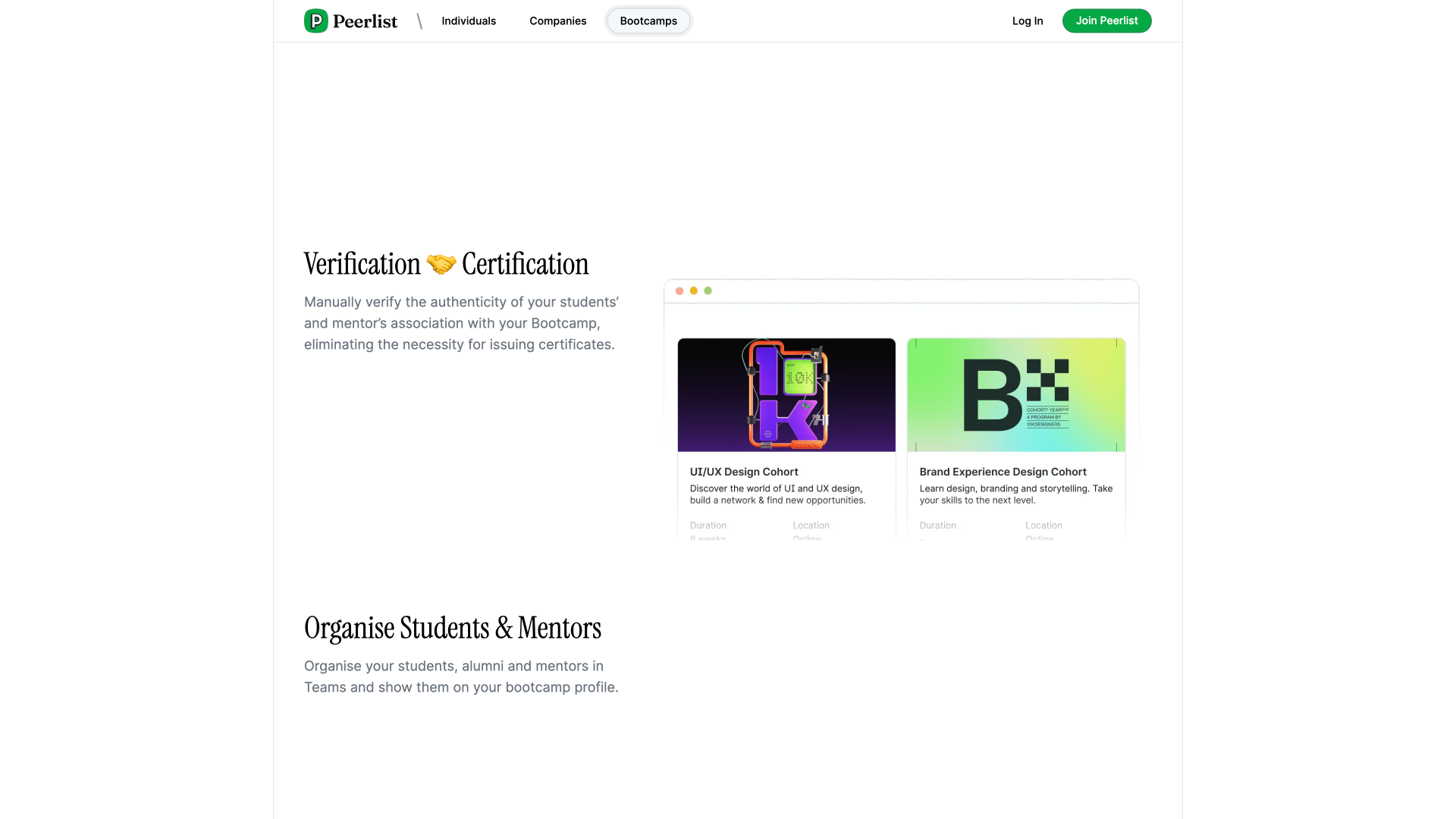The image size is (1456, 819).
Task: Click the Brand Experience Design Cohort title
Action: [1003, 472]
